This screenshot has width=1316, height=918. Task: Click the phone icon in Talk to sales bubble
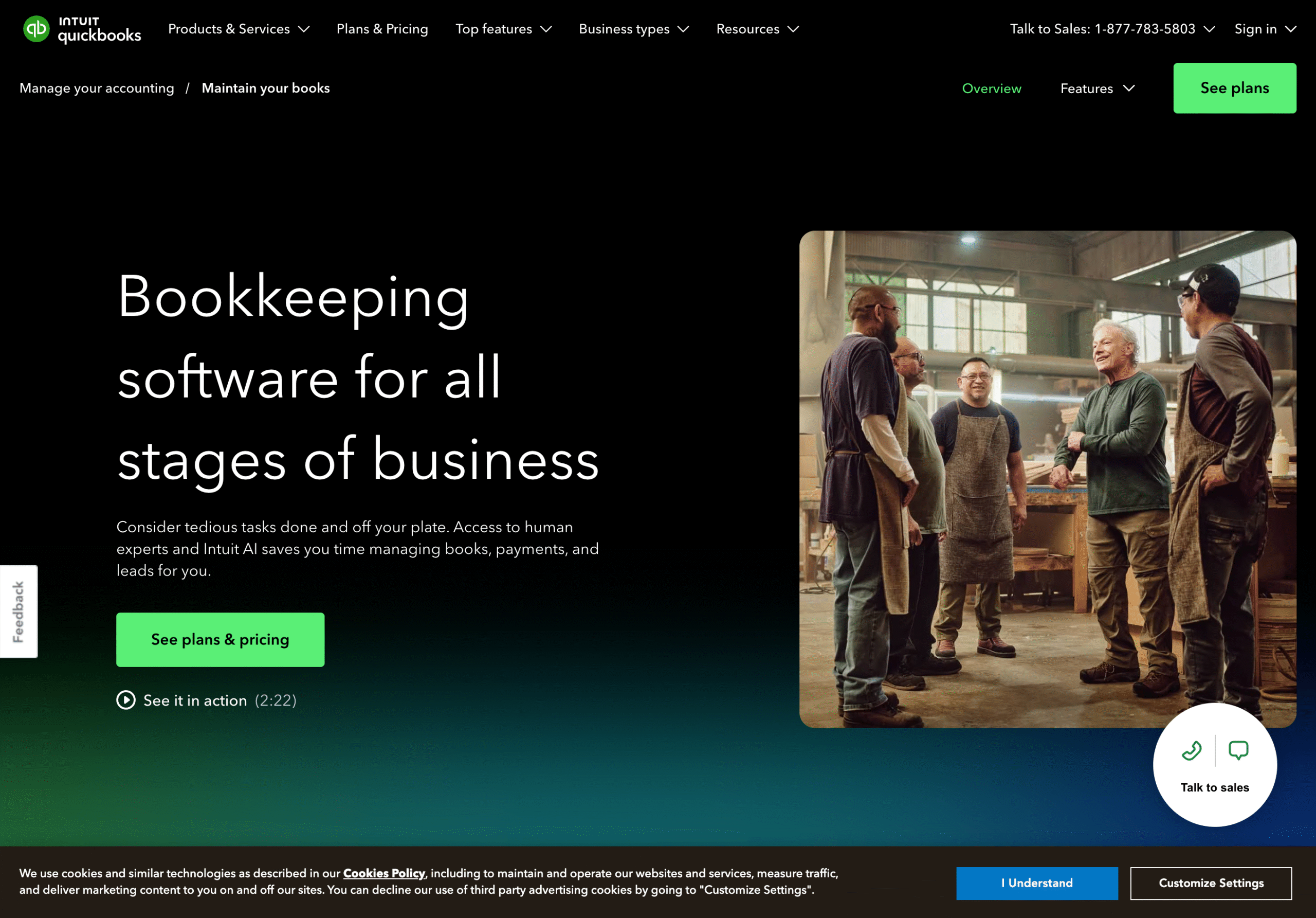click(1192, 750)
